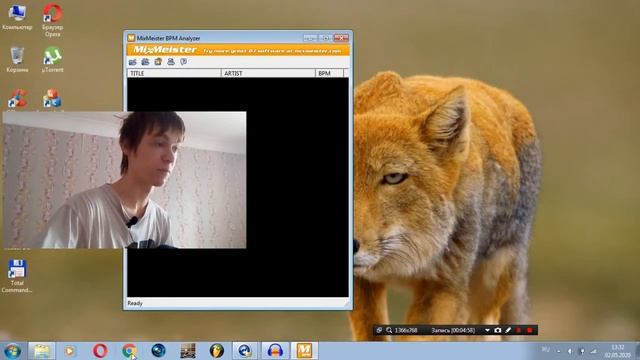Screen dimensions: 640x360
Task: Select the Корзина recycle bin icon
Action: 17,60
